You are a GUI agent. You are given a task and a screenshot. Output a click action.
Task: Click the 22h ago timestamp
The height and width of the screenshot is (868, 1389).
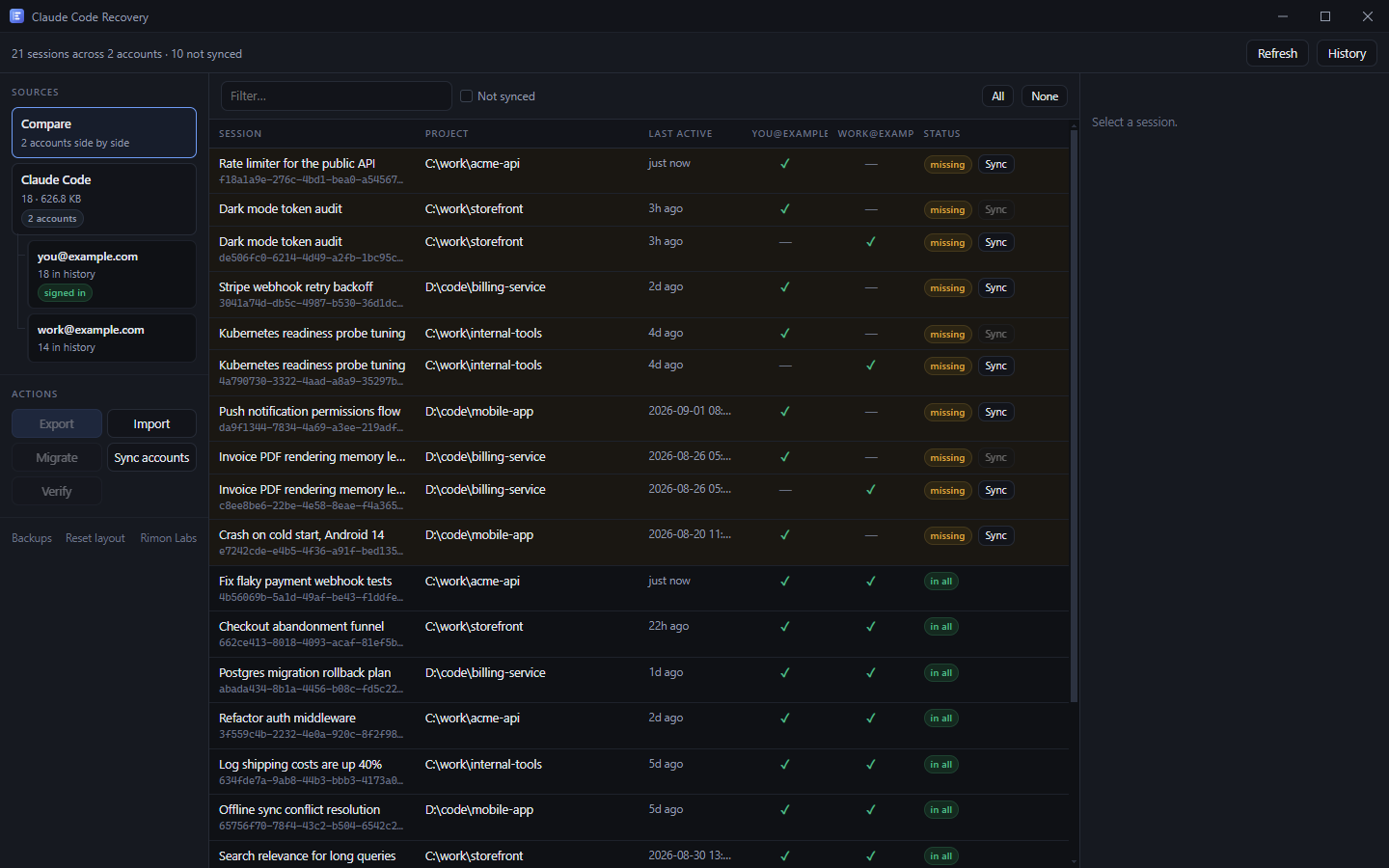coord(668,626)
